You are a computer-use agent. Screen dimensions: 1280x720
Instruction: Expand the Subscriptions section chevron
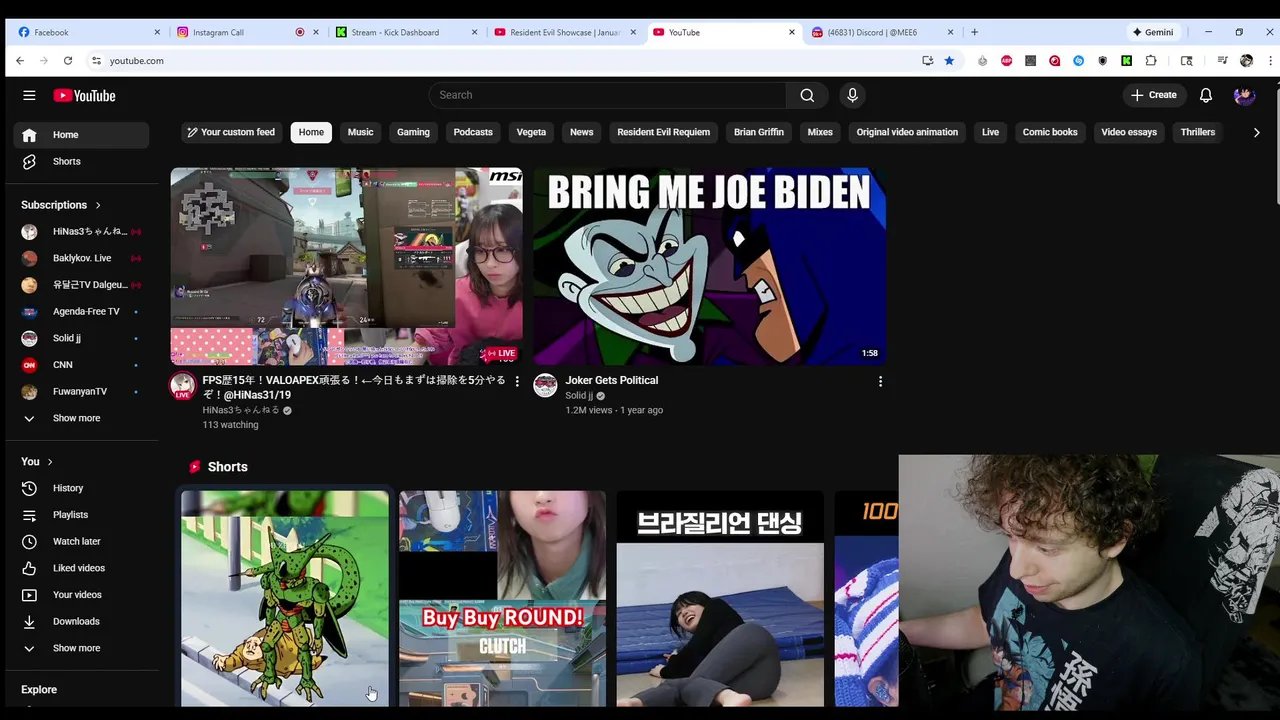click(98, 205)
